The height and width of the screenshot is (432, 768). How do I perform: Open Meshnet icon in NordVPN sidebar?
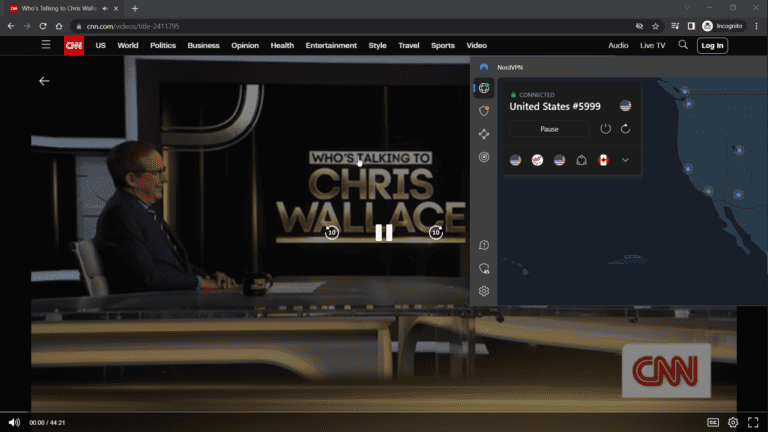pos(484,134)
